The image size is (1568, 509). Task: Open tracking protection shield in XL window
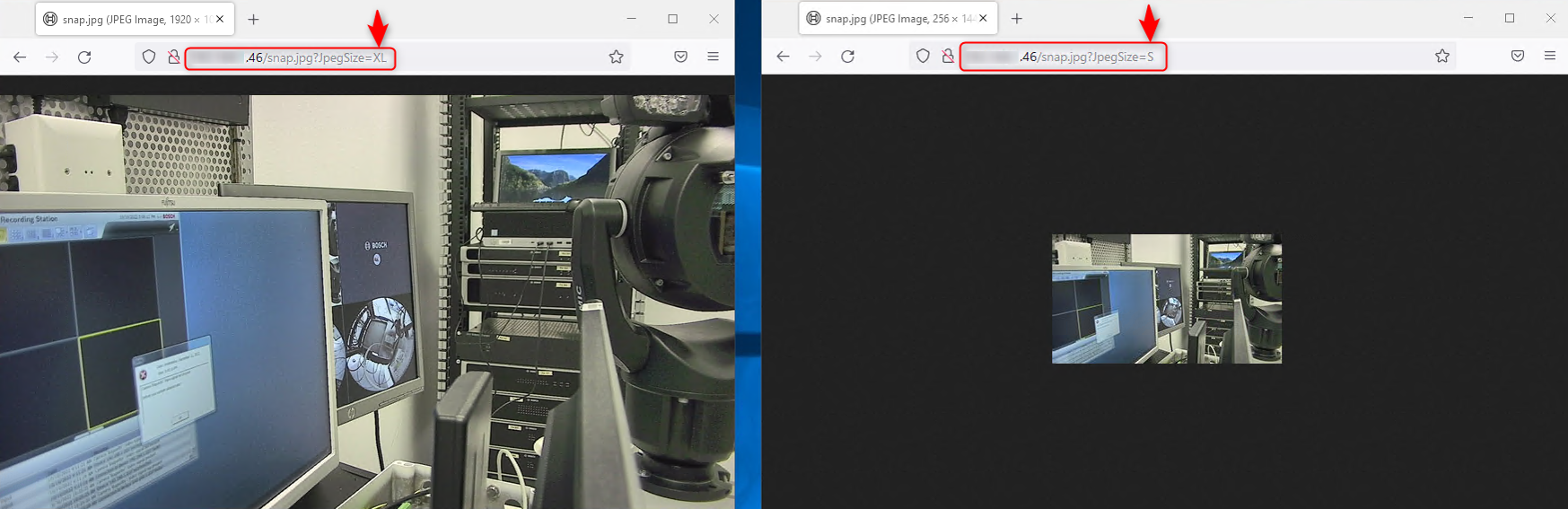tap(149, 57)
